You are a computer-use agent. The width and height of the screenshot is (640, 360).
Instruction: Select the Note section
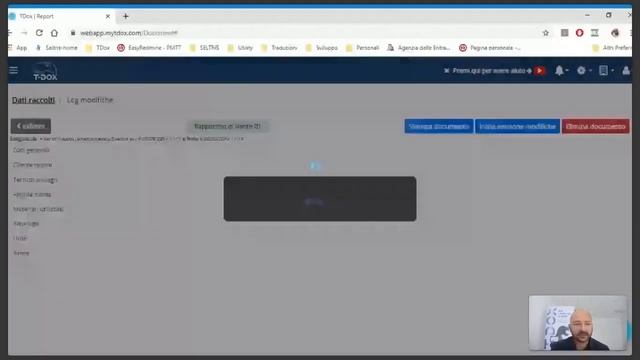coord(20,238)
